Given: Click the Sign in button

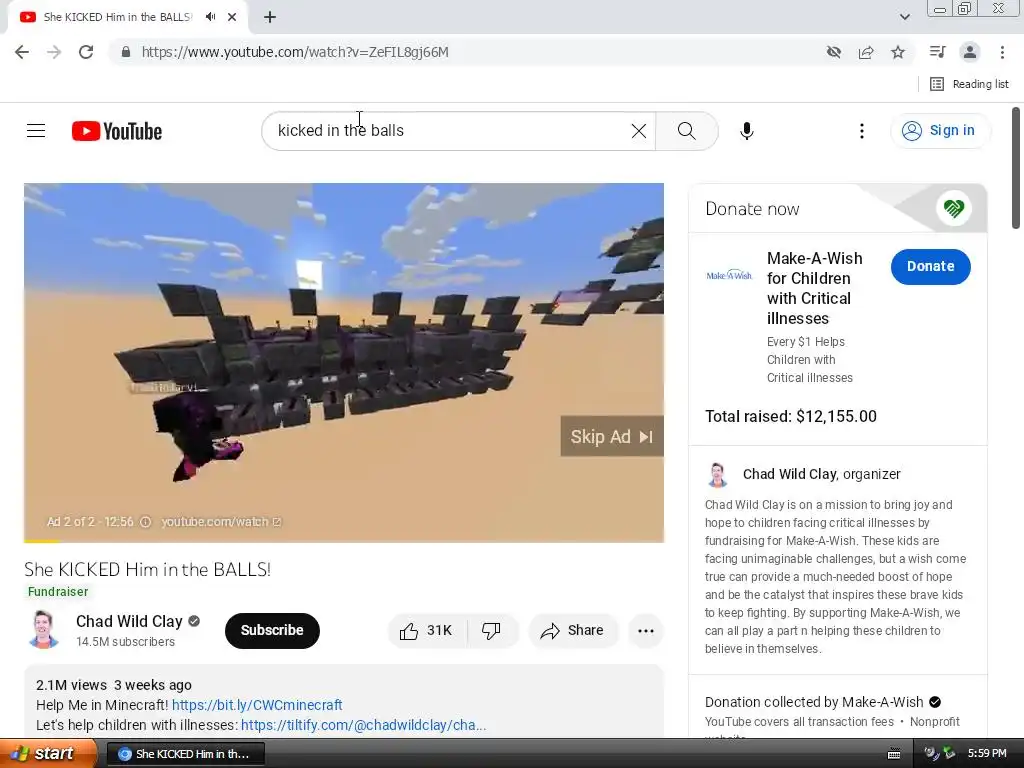Looking at the screenshot, I should (x=939, y=131).
